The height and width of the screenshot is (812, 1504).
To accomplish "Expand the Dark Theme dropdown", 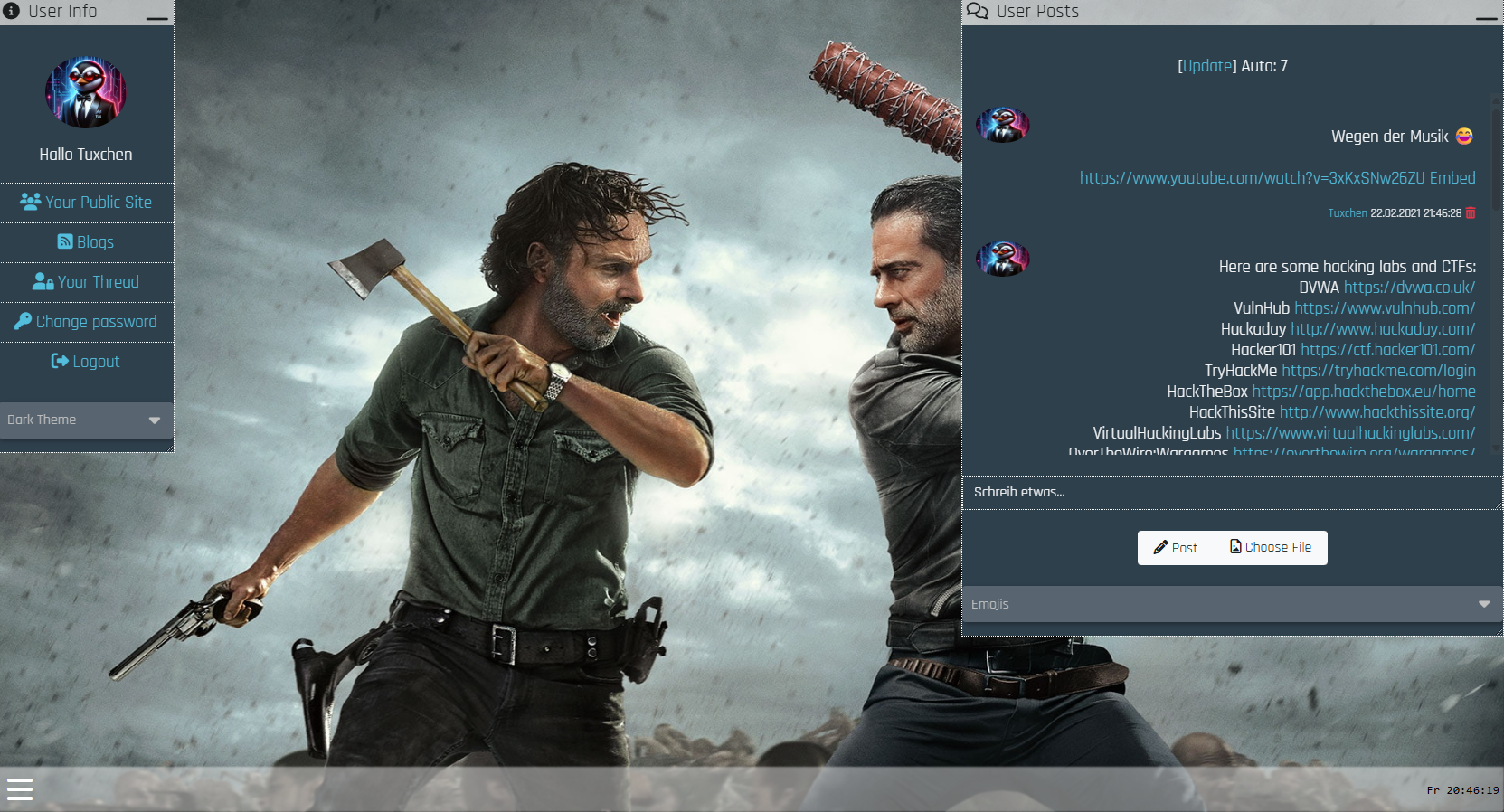I will (86, 420).
